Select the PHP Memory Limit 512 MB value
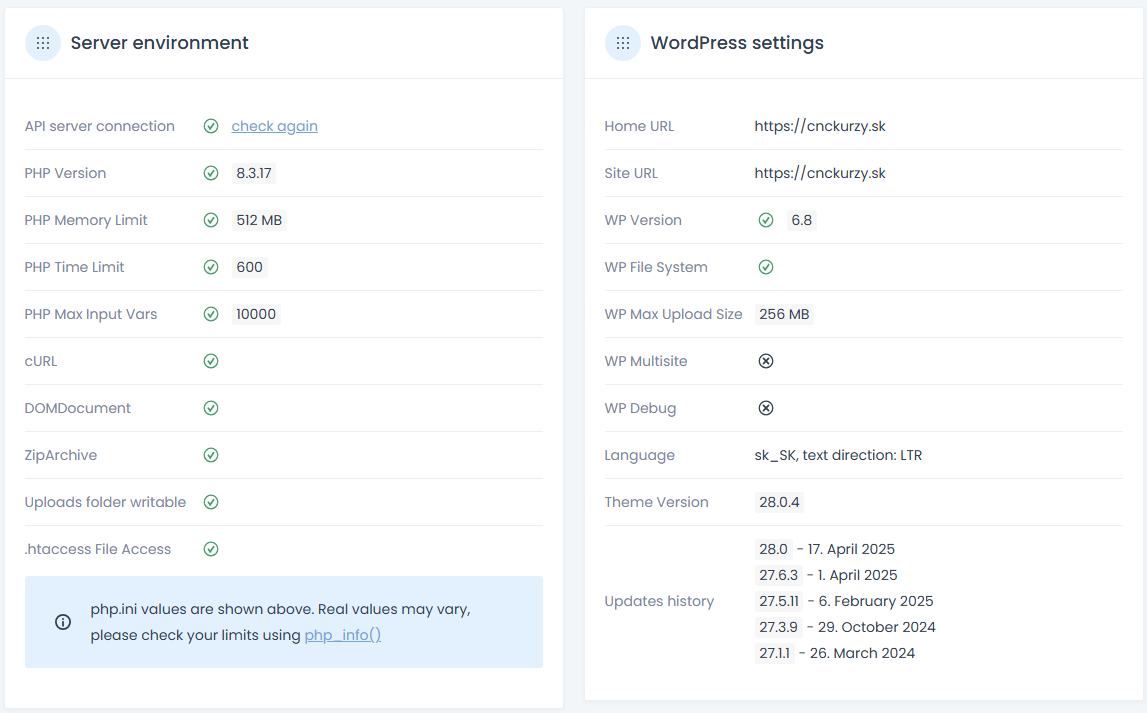 tap(259, 220)
